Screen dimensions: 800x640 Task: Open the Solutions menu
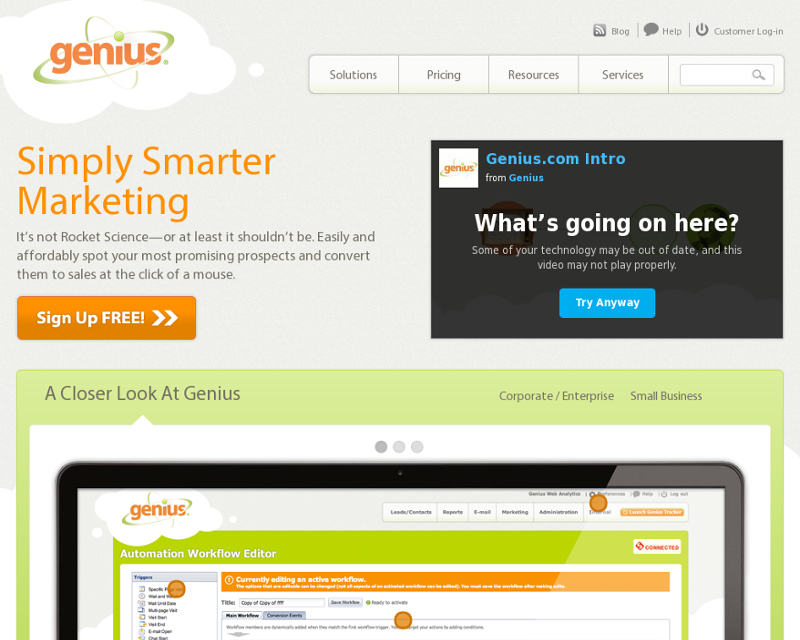tap(353, 75)
